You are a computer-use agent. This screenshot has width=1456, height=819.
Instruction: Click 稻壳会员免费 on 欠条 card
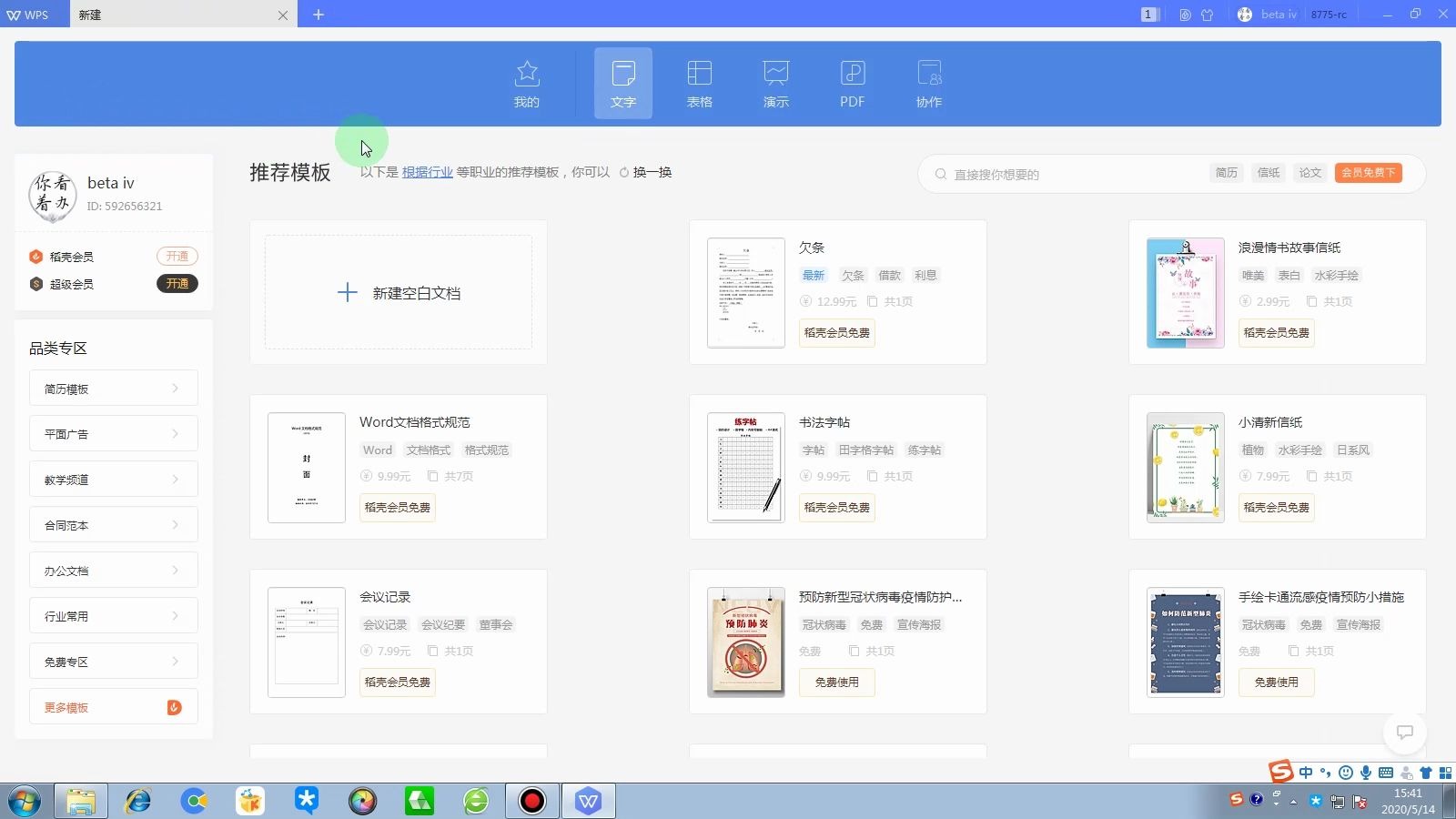tap(837, 333)
